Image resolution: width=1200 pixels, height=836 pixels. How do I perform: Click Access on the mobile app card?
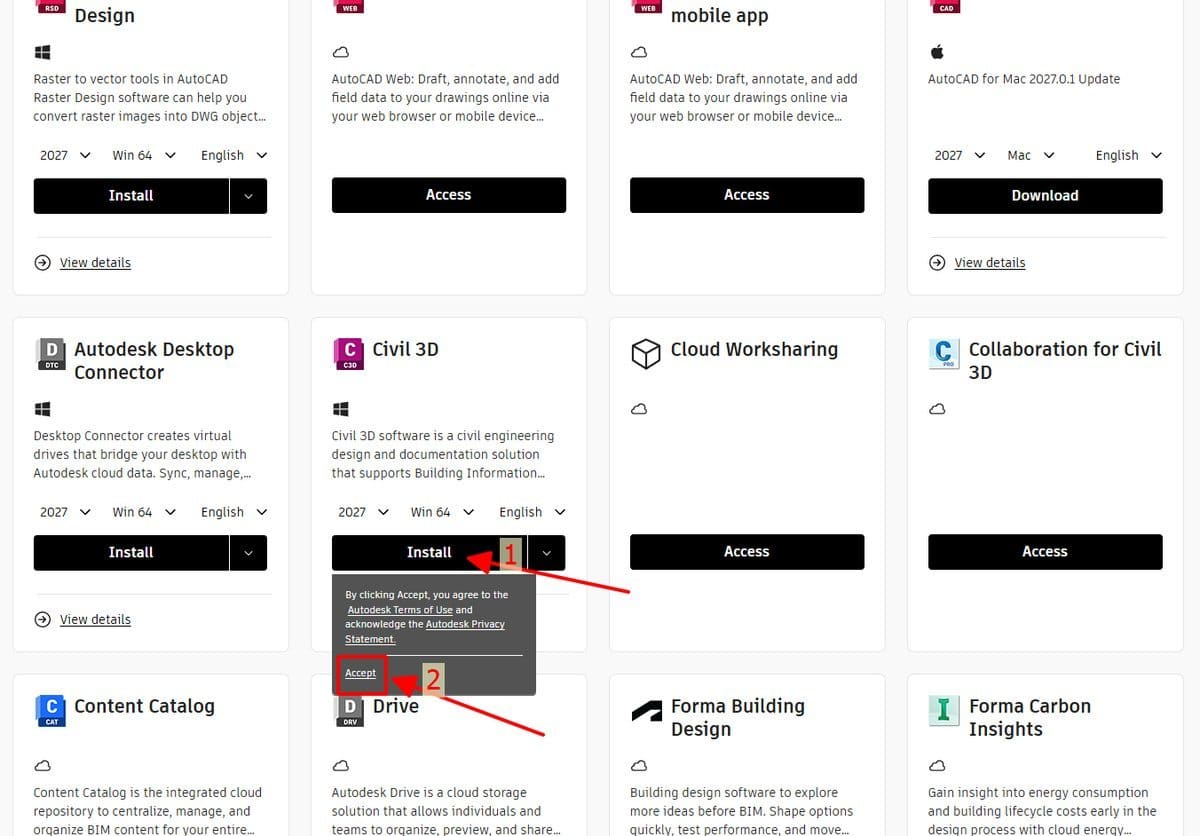[747, 195]
